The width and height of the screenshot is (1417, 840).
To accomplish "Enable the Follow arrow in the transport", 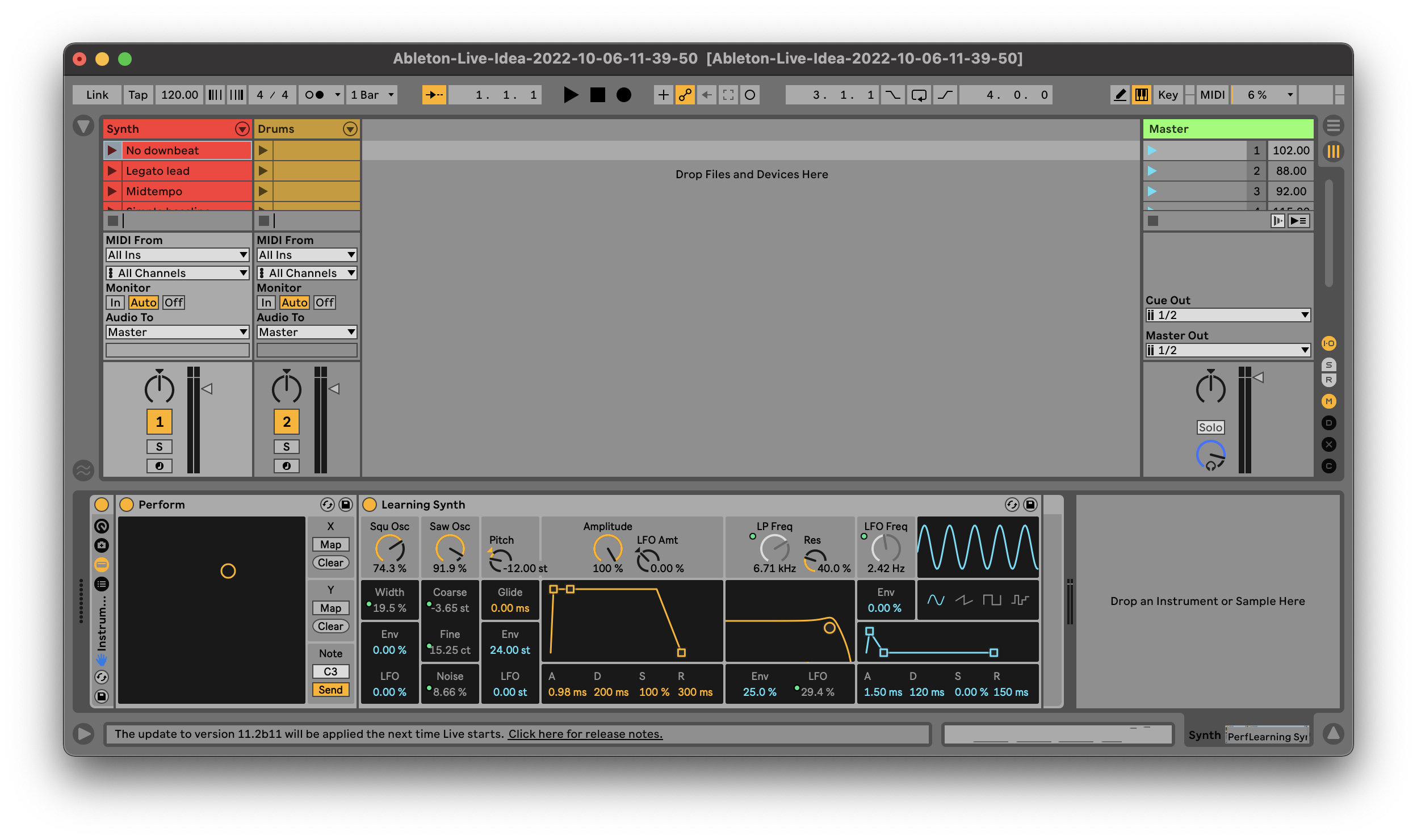I will click(x=435, y=94).
